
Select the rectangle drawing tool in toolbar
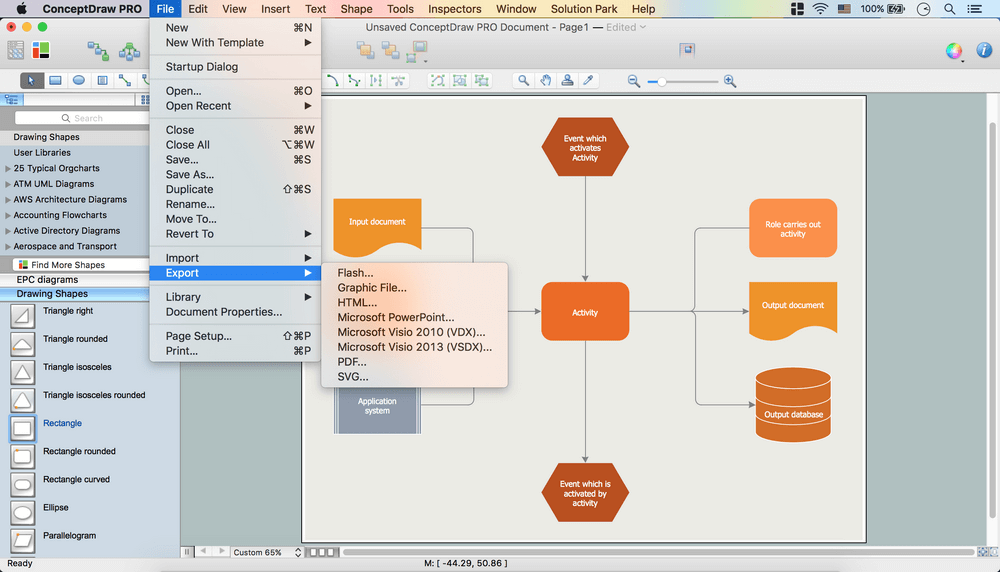pos(55,80)
